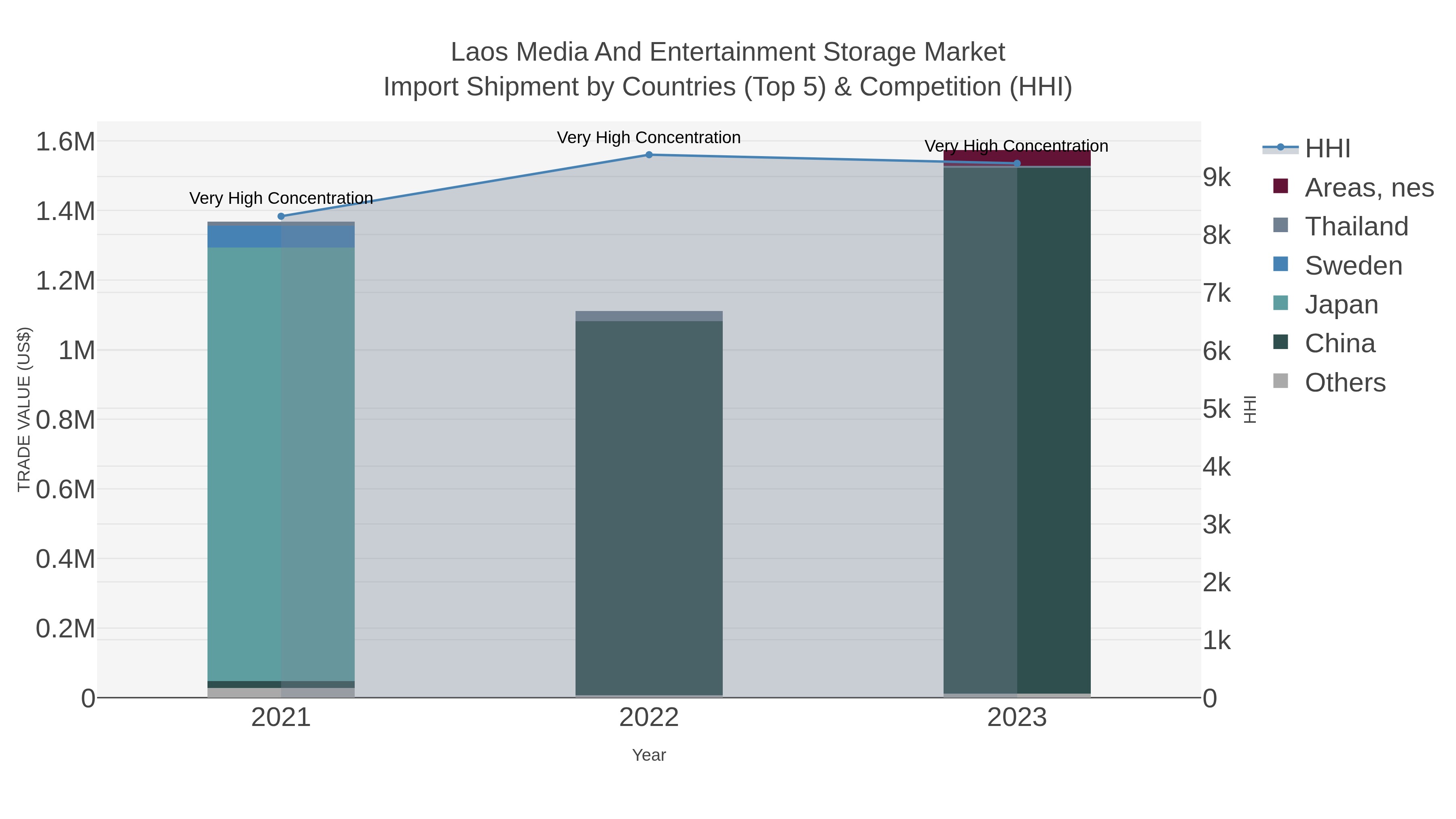The width and height of the screenshot is (1456, 819).
Task: Click the subtitle 'Import Shipment by Countries (Top 5) & Competition (HHI)'
Action: [x=728, y=87]
